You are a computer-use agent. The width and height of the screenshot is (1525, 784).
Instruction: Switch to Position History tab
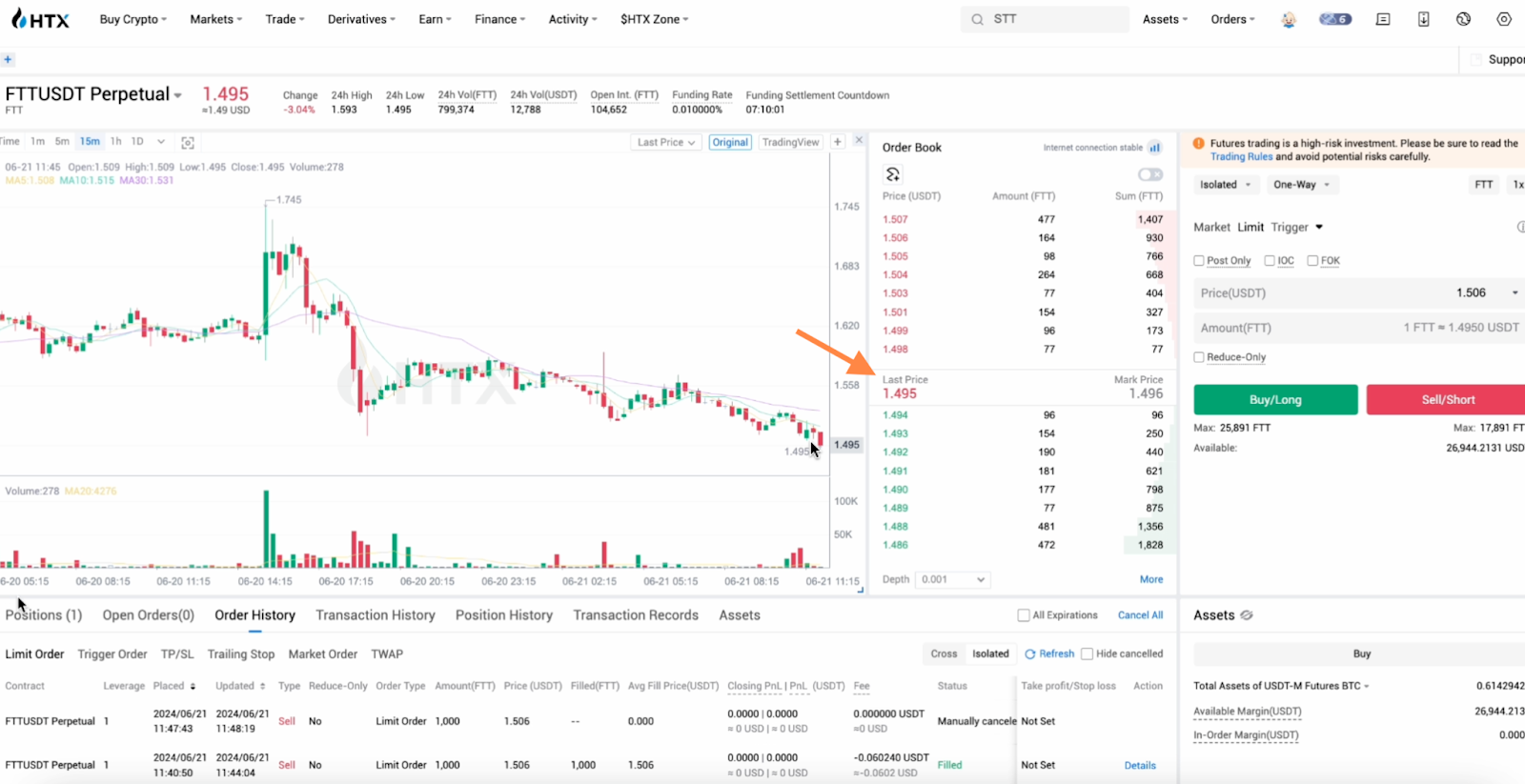click(504, 615)
